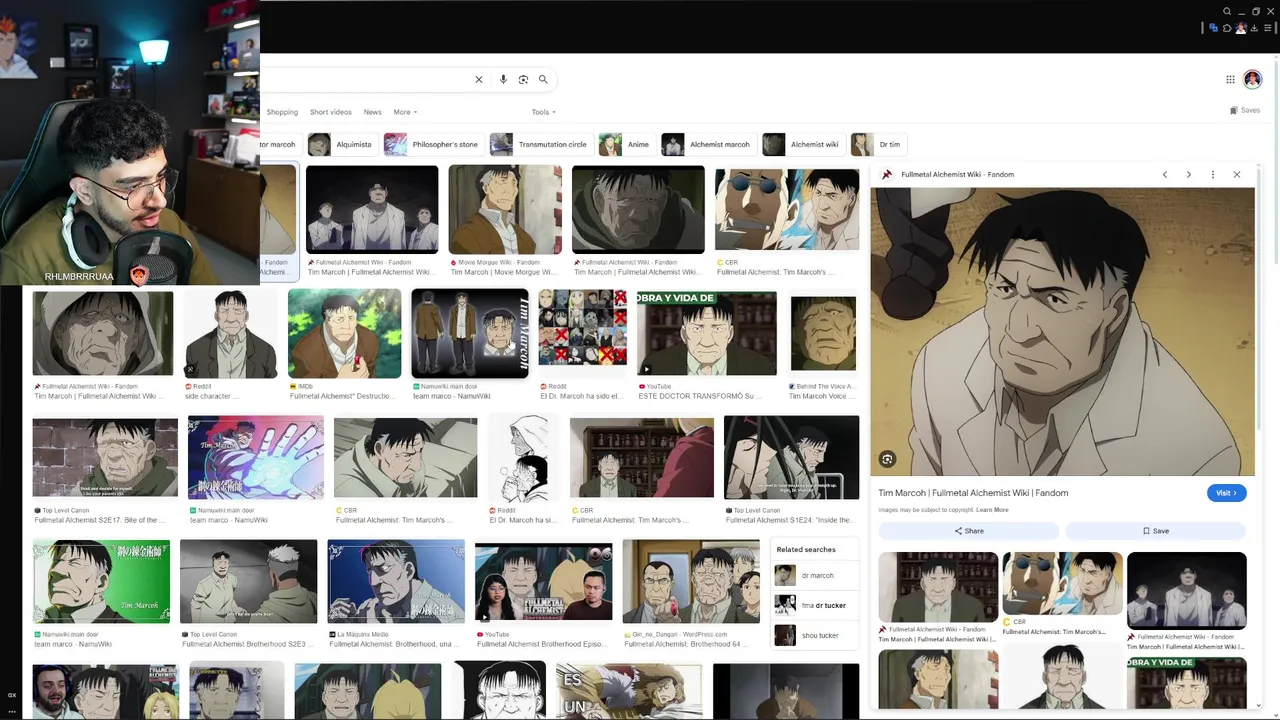Switch to the Short videos tab
Screen dimensions: 1280x720
coord(330,112)
